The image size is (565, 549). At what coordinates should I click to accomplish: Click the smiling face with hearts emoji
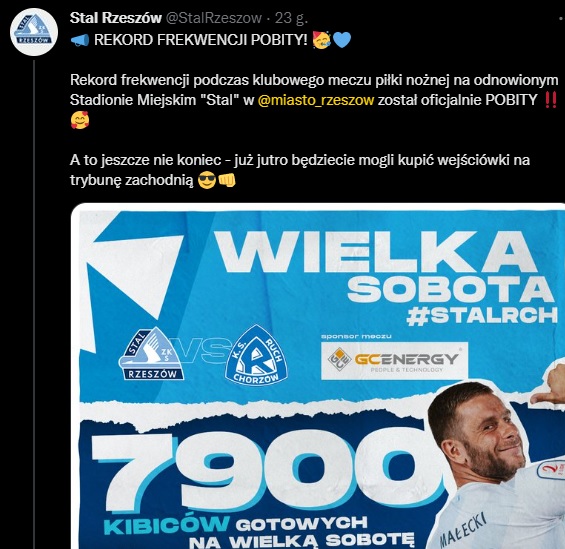click(80, 120)
